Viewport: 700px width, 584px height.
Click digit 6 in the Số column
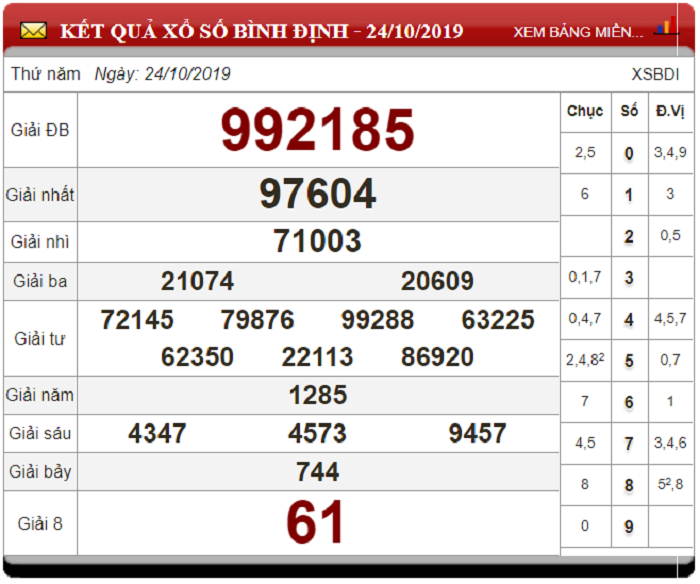(629, 402)
